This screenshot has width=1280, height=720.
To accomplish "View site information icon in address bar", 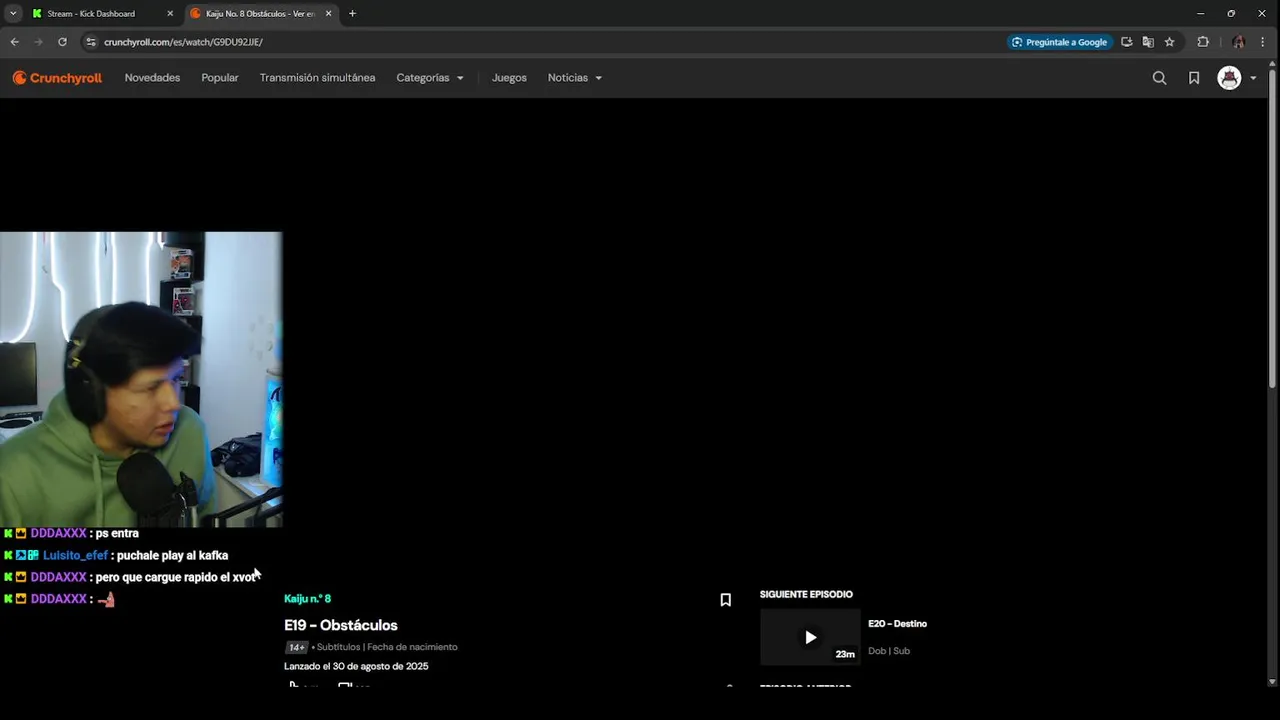I will (91, 42).
